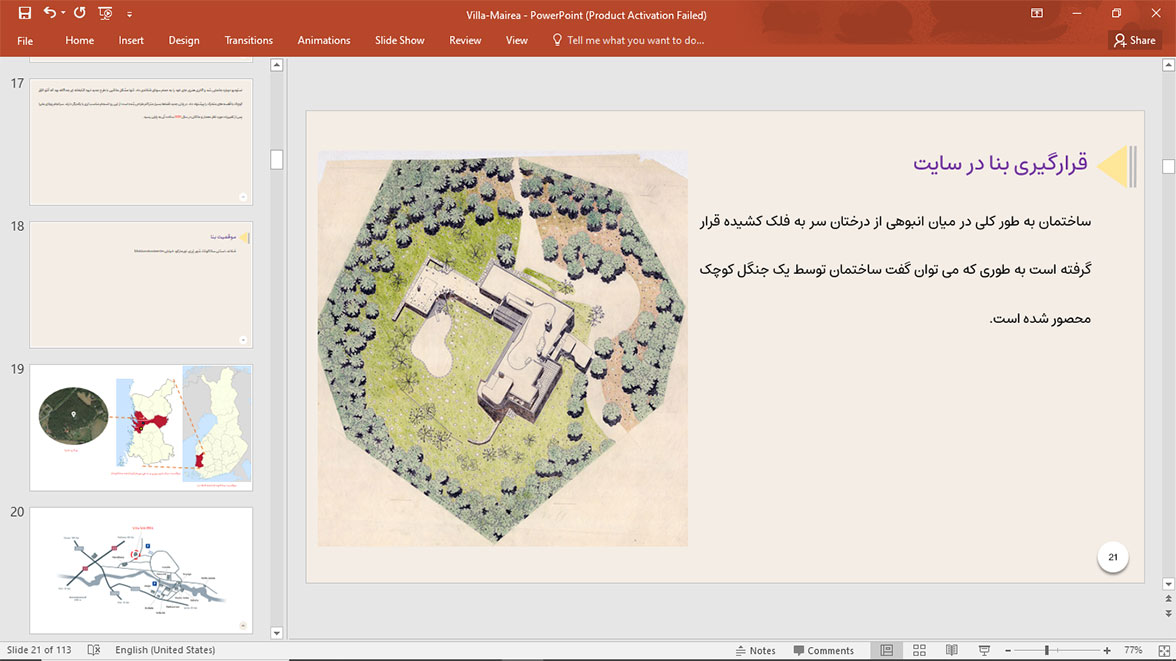Viewport: 1176px width, 661px height.
Task: Click English (United States) language indicator
Action: 165,650
